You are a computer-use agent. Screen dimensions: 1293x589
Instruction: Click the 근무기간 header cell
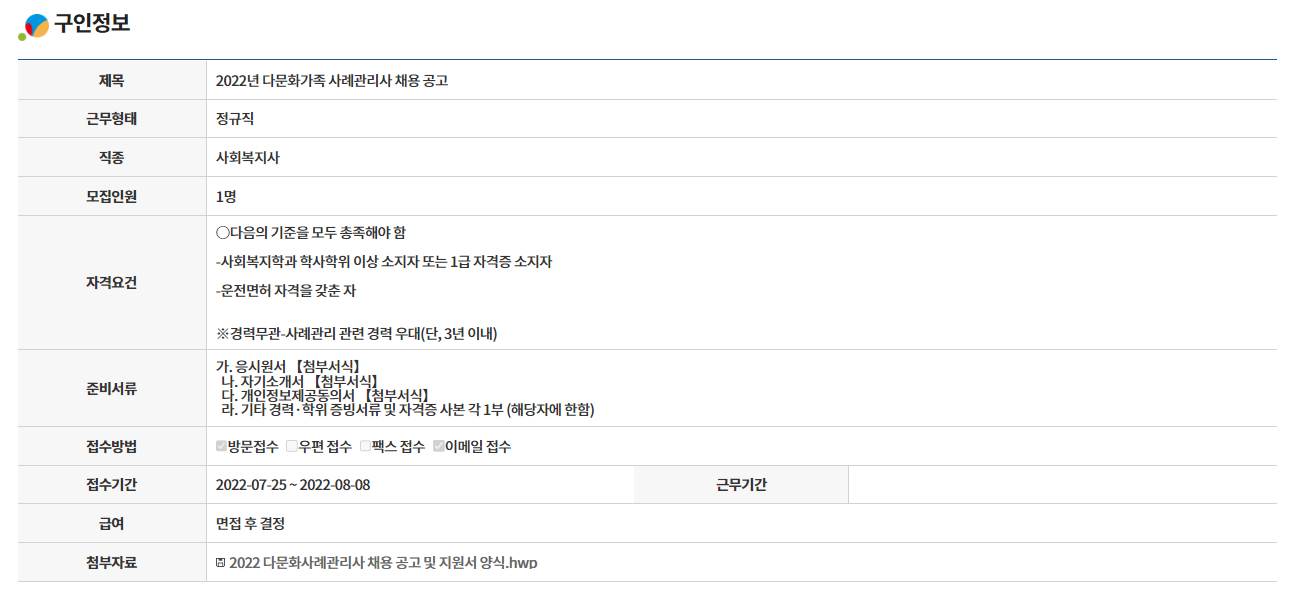(741, 485)
